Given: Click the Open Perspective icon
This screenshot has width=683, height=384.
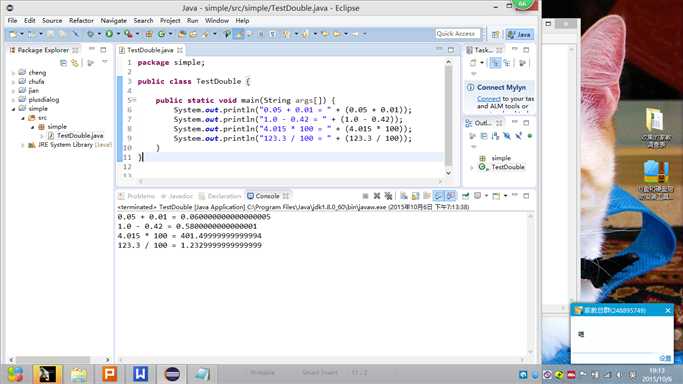Looking at the screenshot, I should coord(495,34).
